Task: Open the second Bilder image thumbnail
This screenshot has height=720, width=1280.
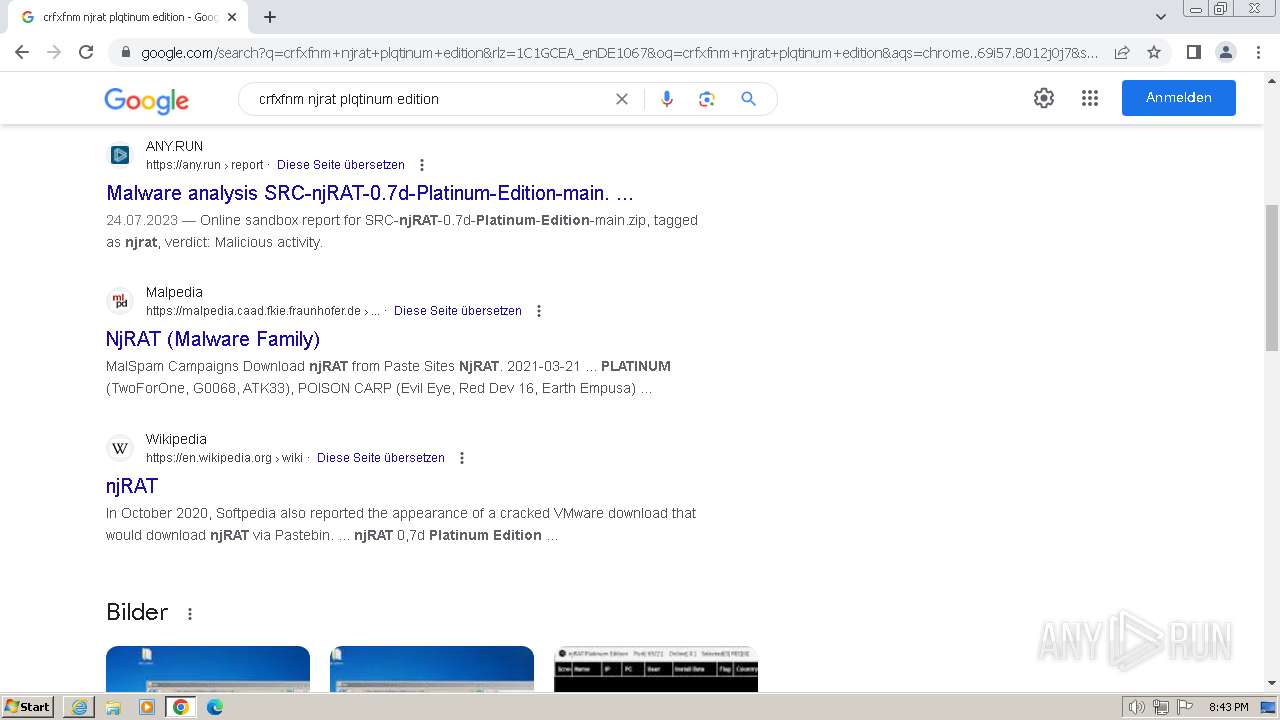Action: [432, 669]
